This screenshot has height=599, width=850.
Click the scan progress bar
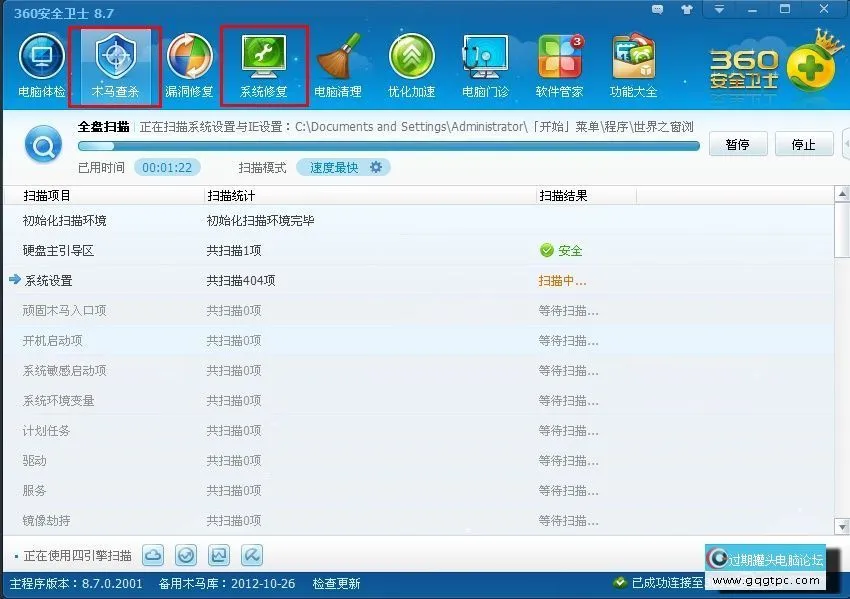pyautogui.click(x=388, y=146)
